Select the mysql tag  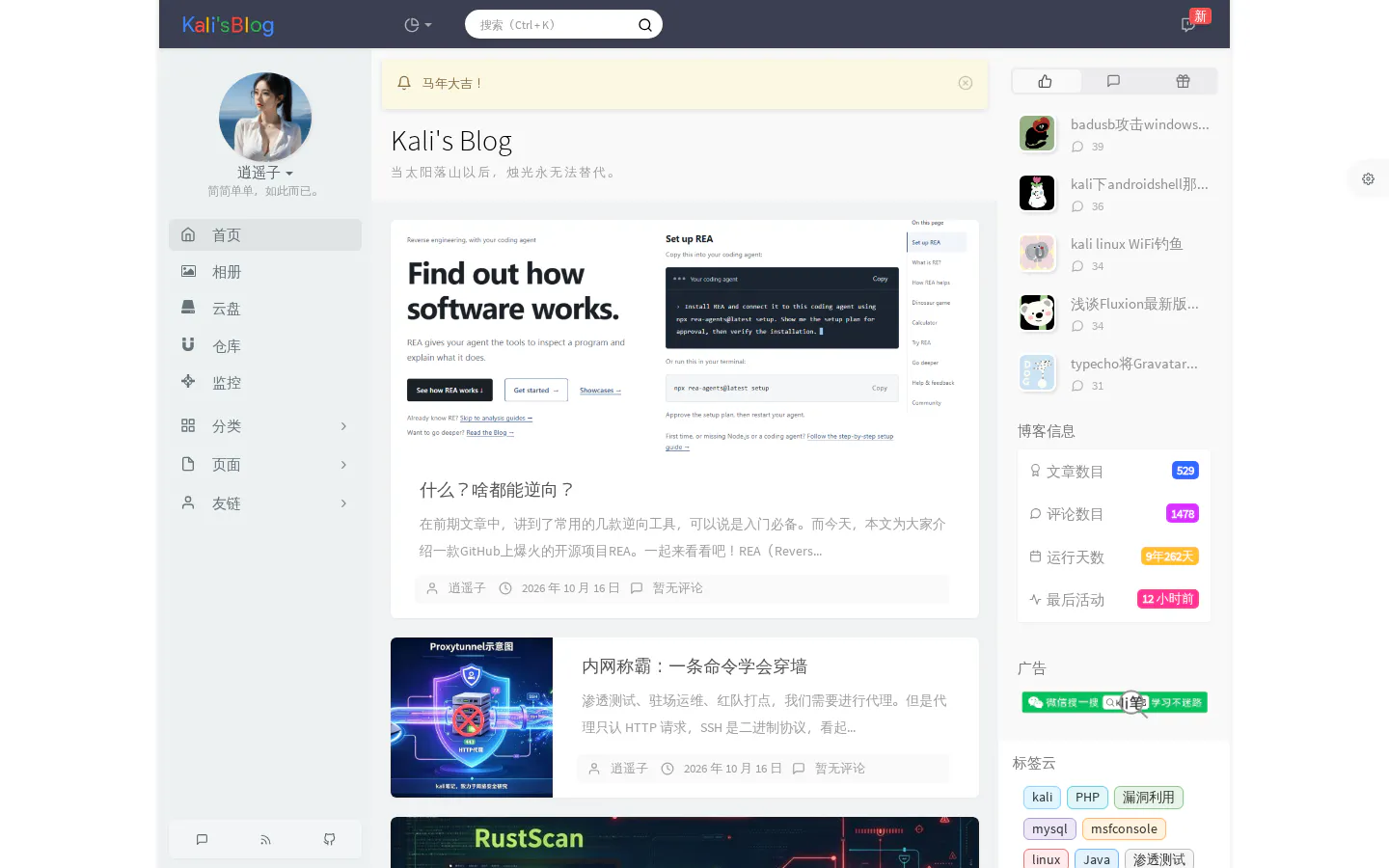pyautogui.click(x=1049, y=828)
